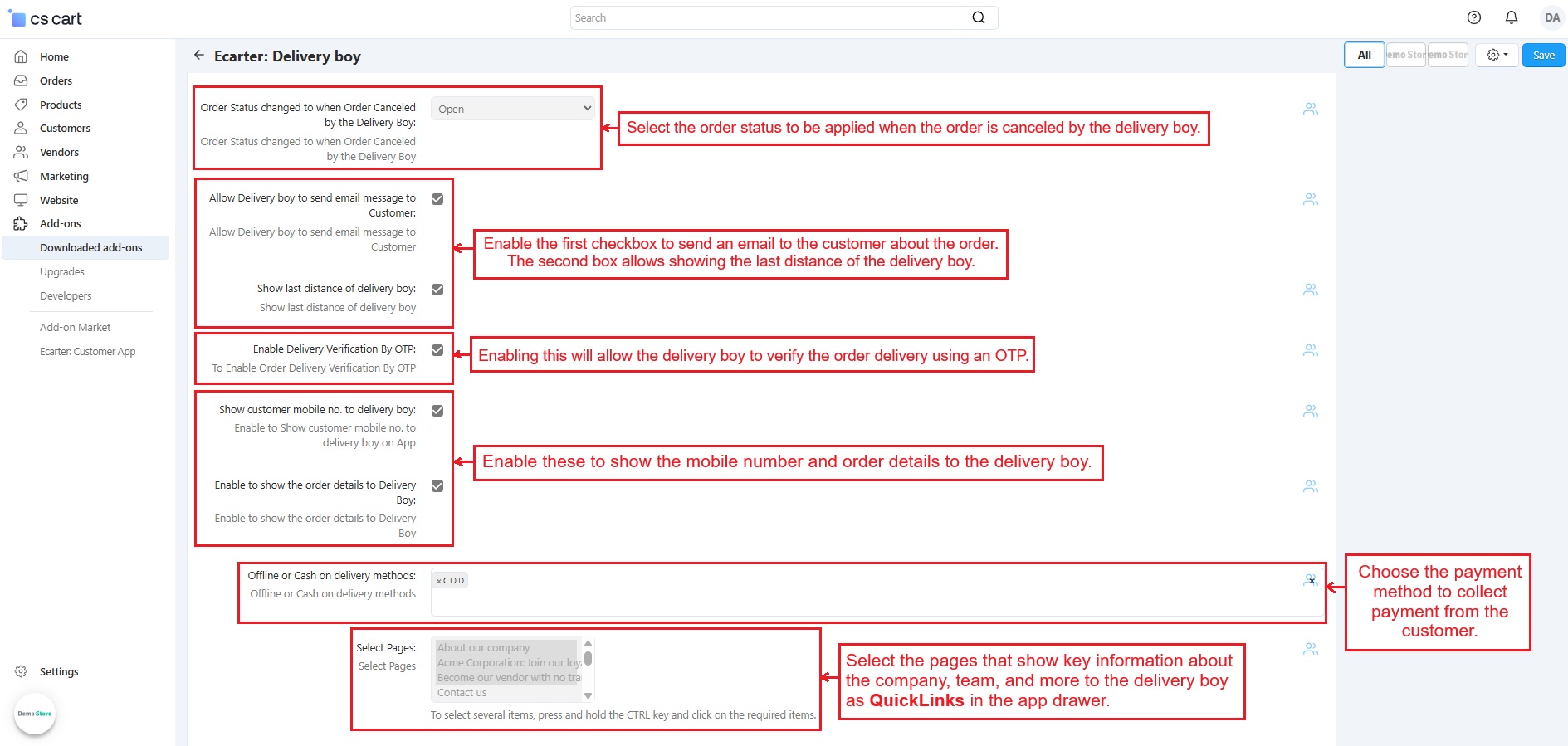Go to Downloaded add-ons in sidebar
1568x746 pixels.
click(x=90, y=247)
